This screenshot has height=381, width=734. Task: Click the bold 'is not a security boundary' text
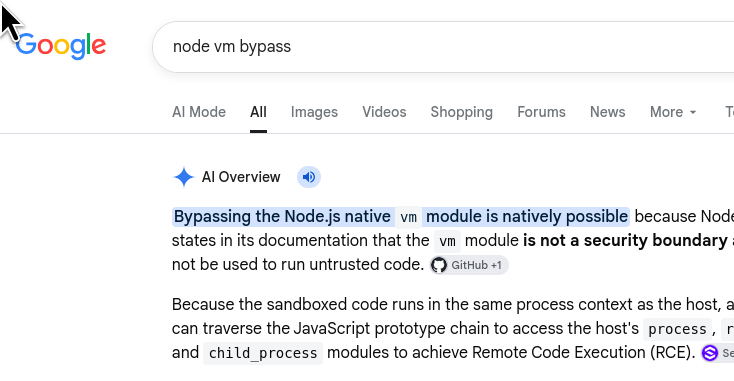625,241
